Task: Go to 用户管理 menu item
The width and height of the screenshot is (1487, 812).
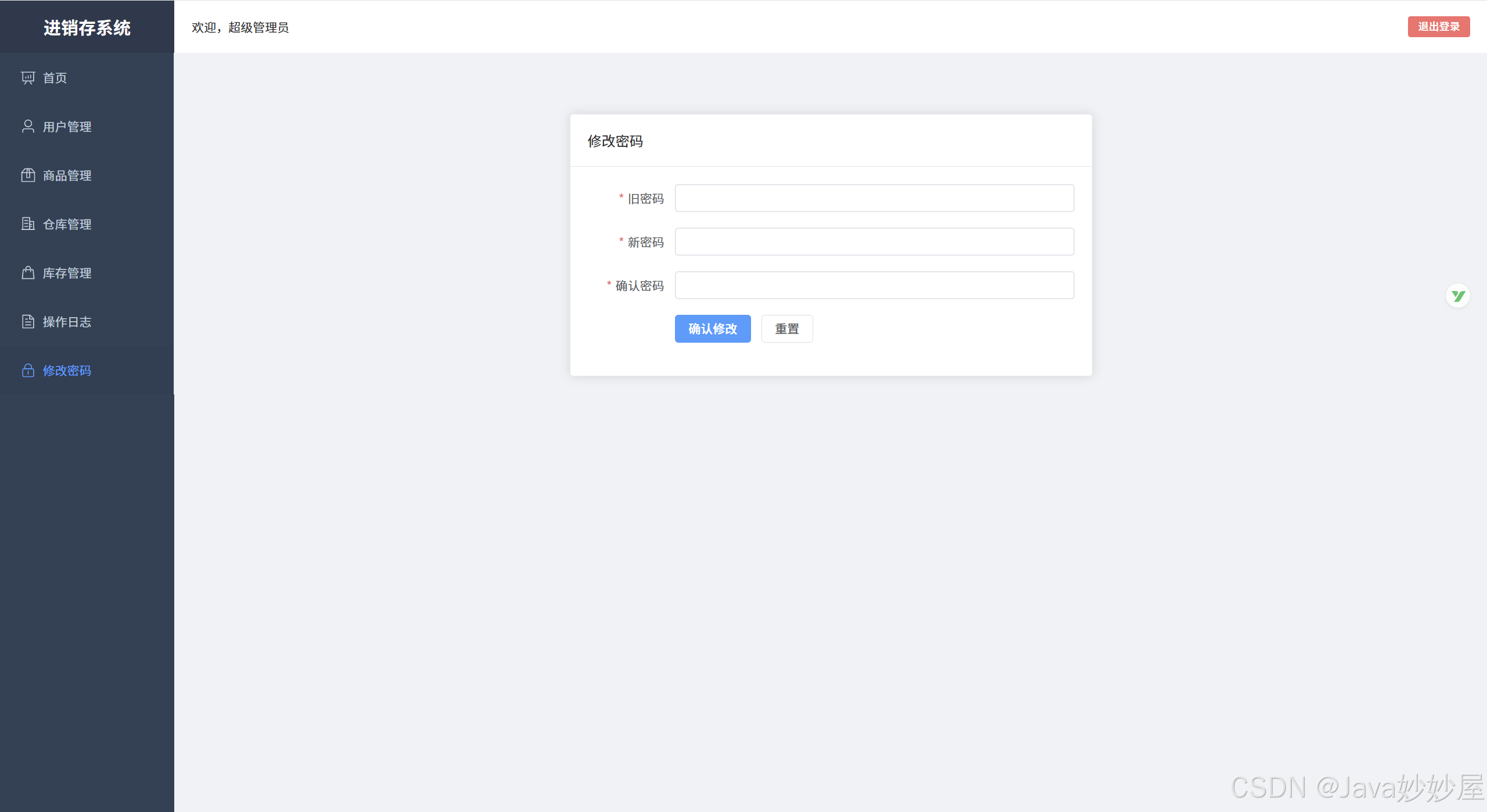Action: (87, 127)
